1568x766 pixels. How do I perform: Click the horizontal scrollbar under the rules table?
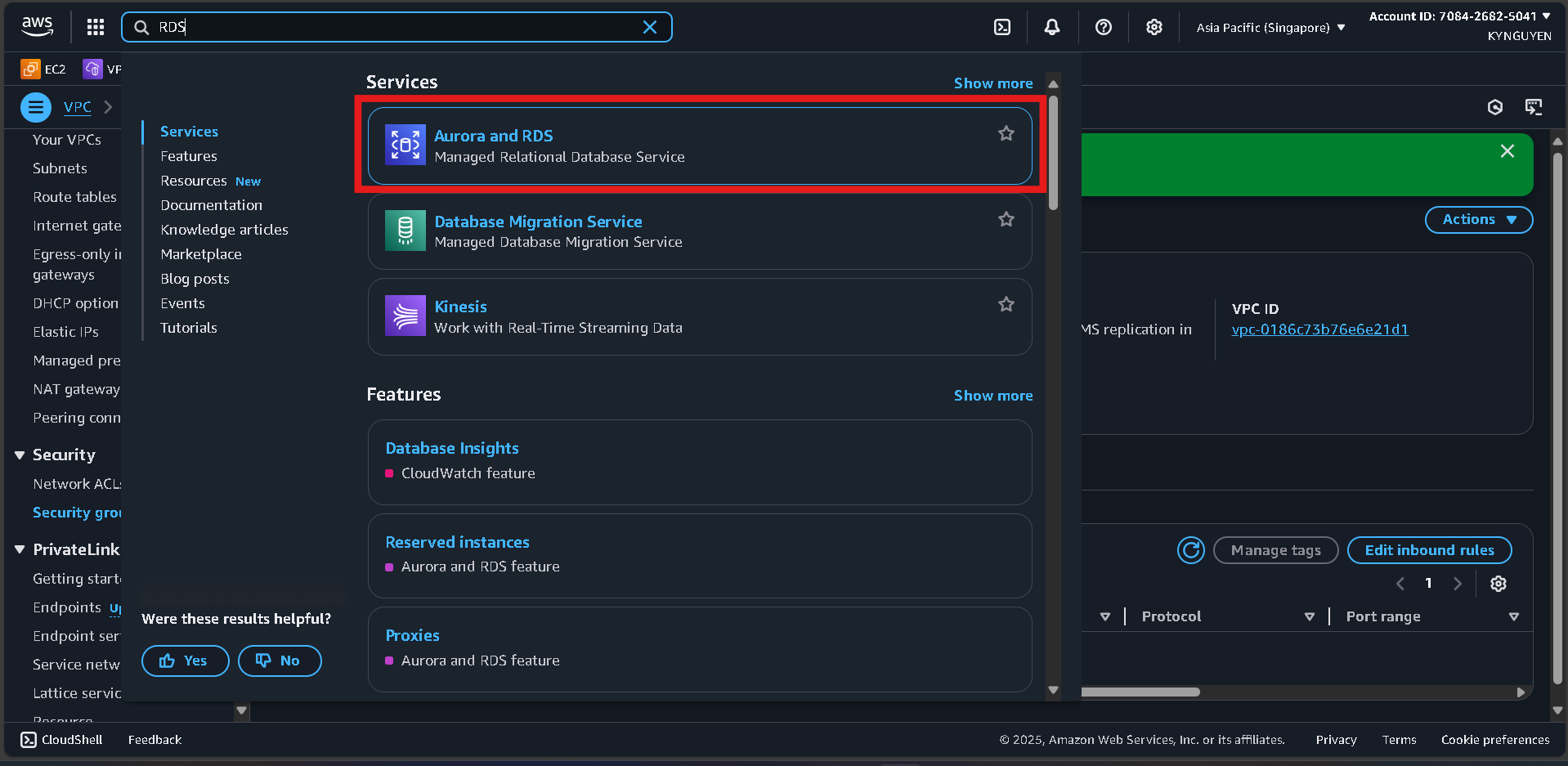pos(1140,692)
